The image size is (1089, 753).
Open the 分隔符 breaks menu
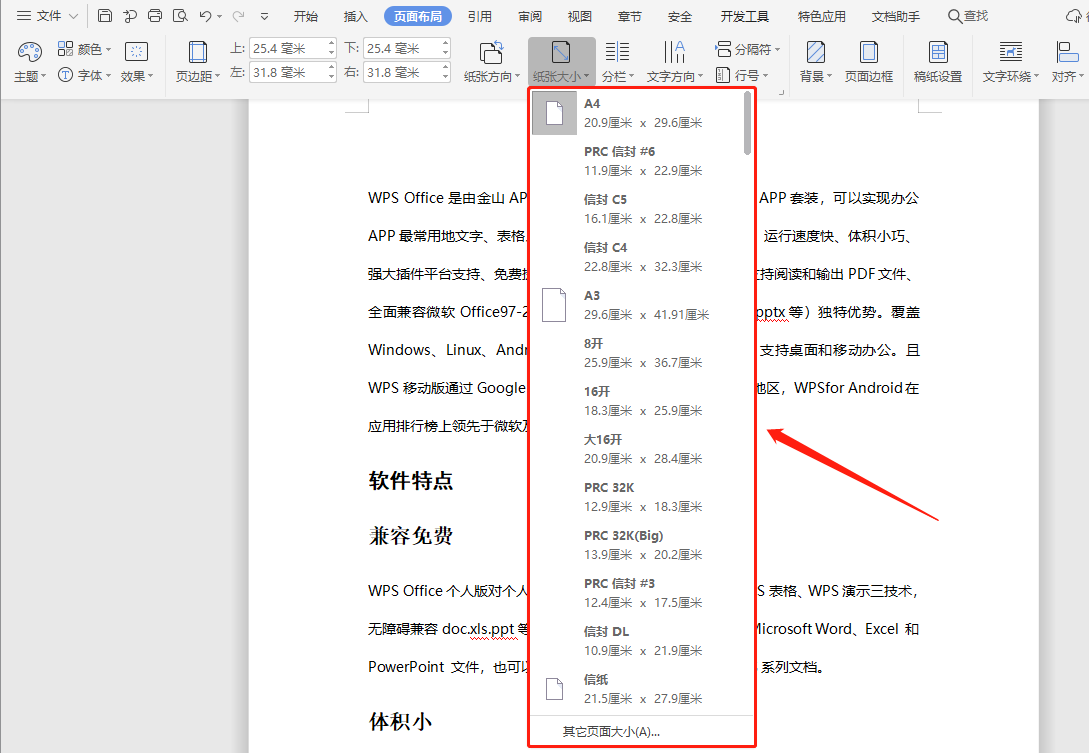[x=747, y=49]
